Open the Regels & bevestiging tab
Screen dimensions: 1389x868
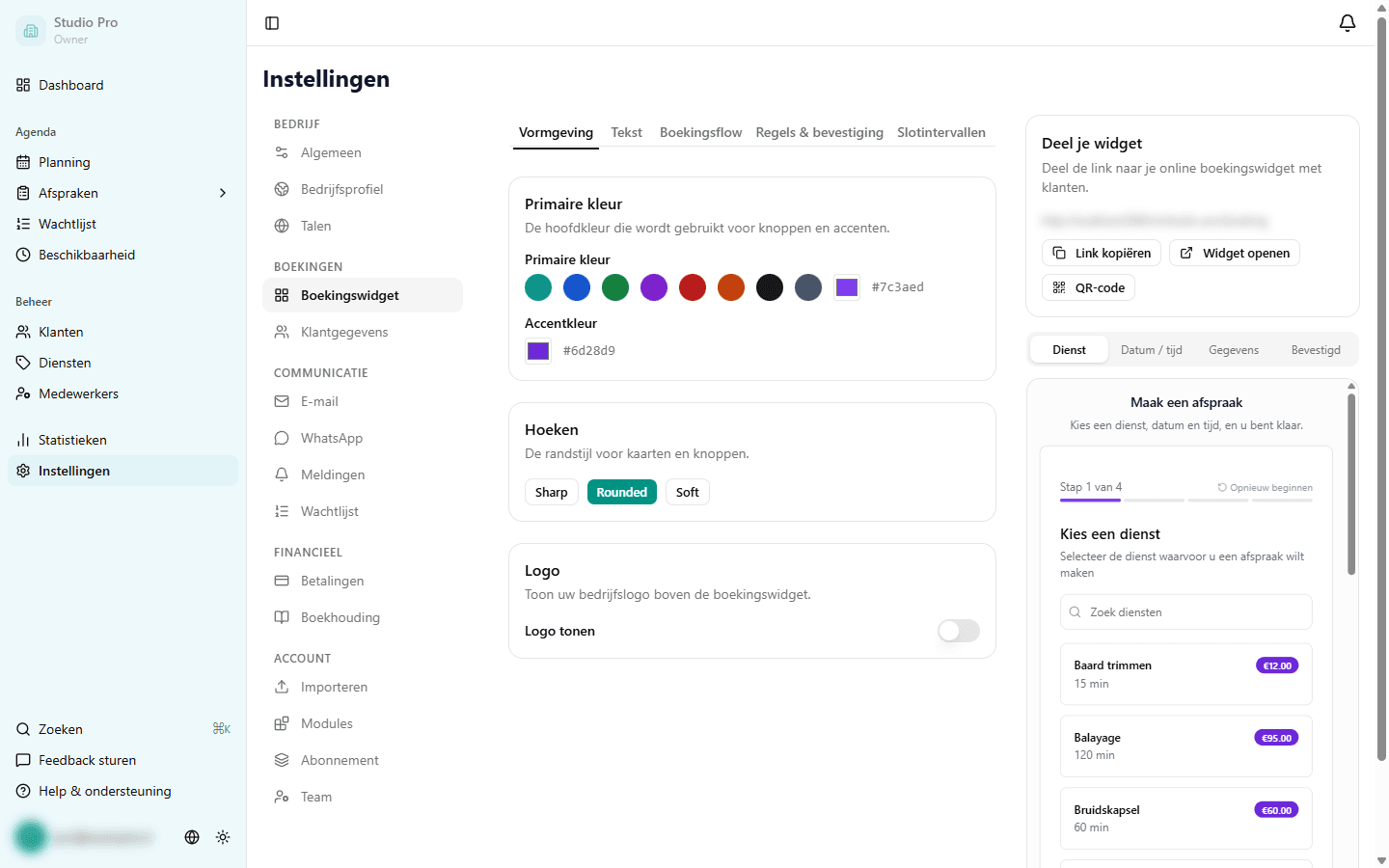820,133
